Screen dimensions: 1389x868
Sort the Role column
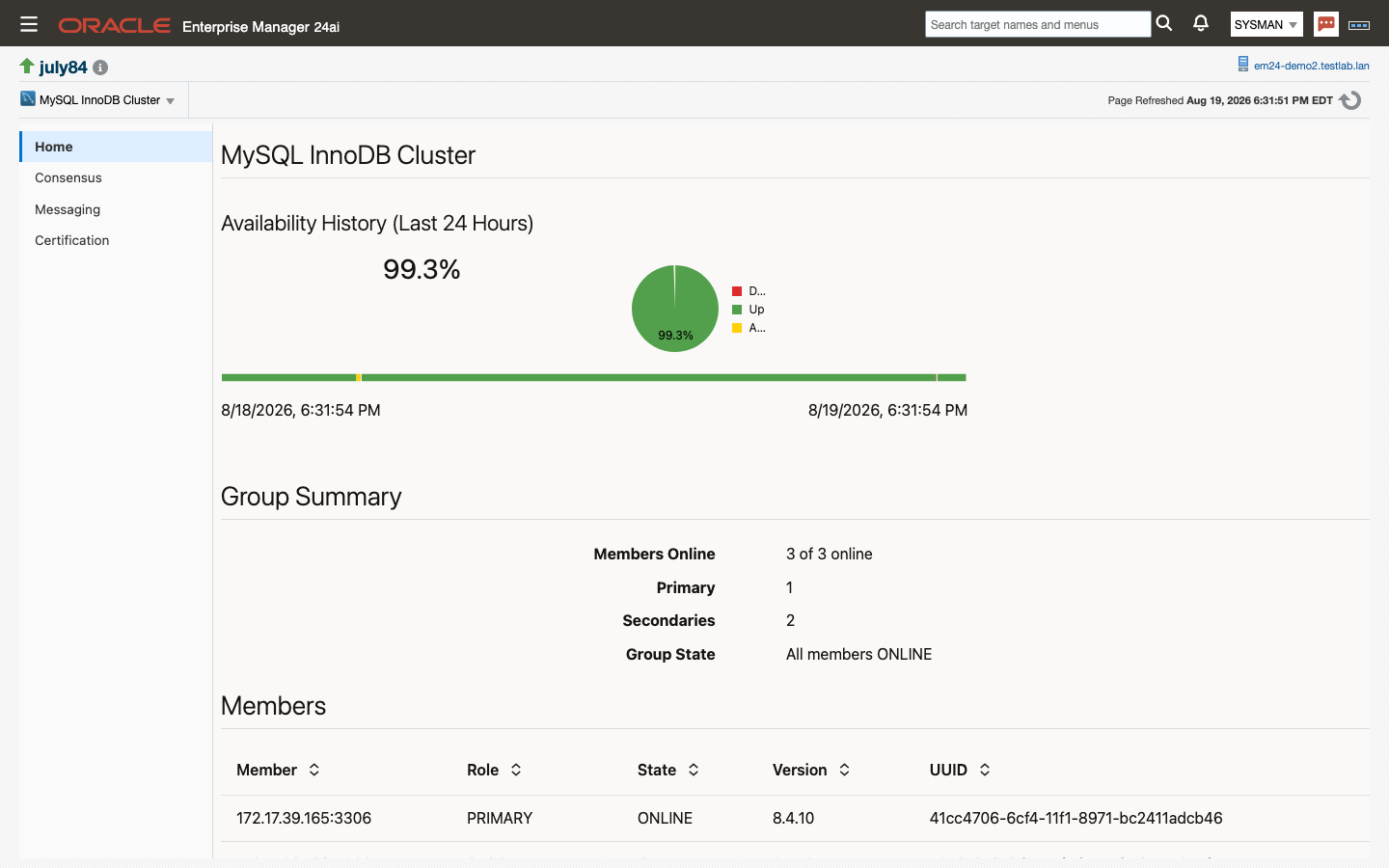(516, 770)
